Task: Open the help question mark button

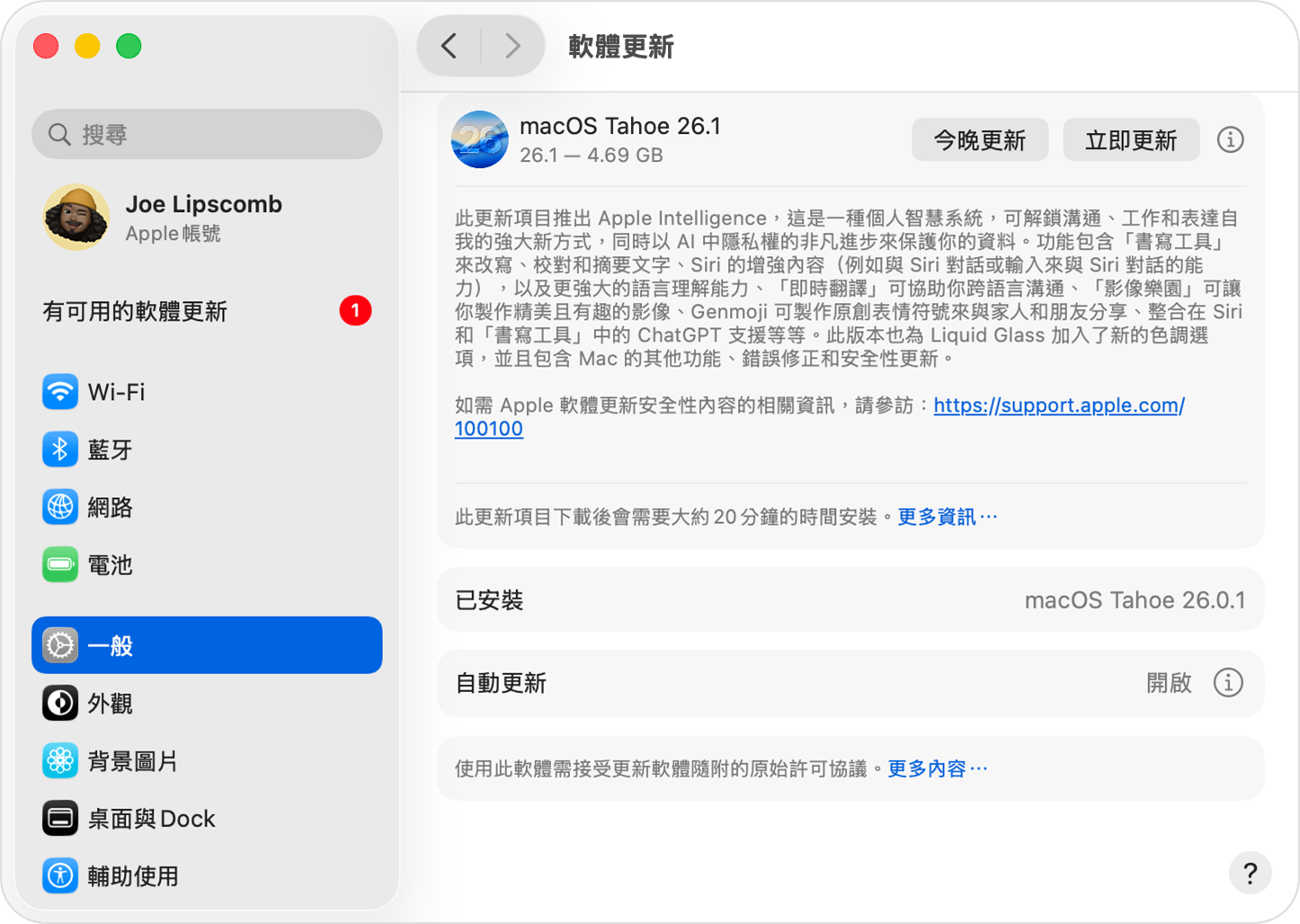Action: pos(1250,873)
